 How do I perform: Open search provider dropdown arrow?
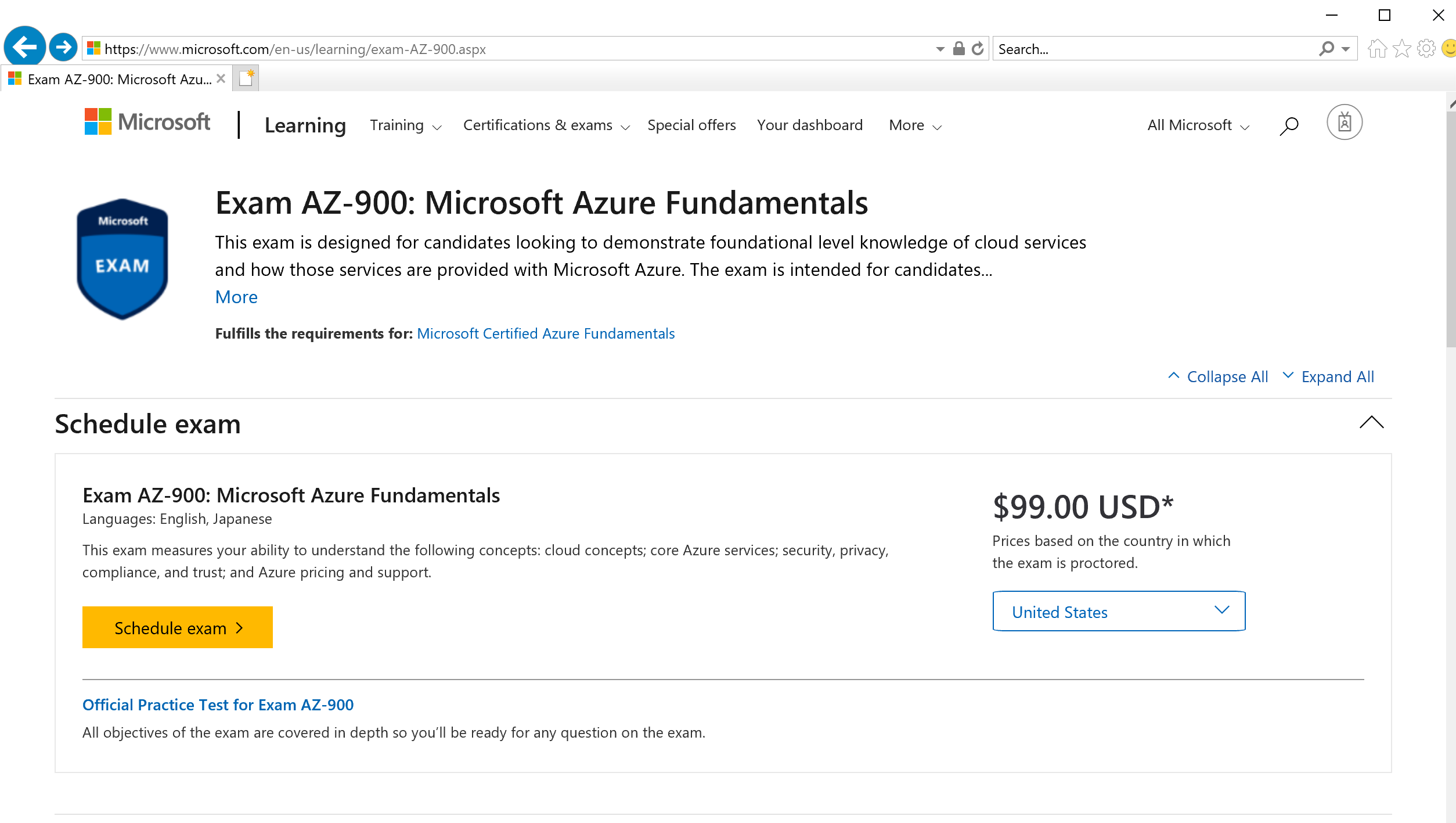[x=1346, y=49]
